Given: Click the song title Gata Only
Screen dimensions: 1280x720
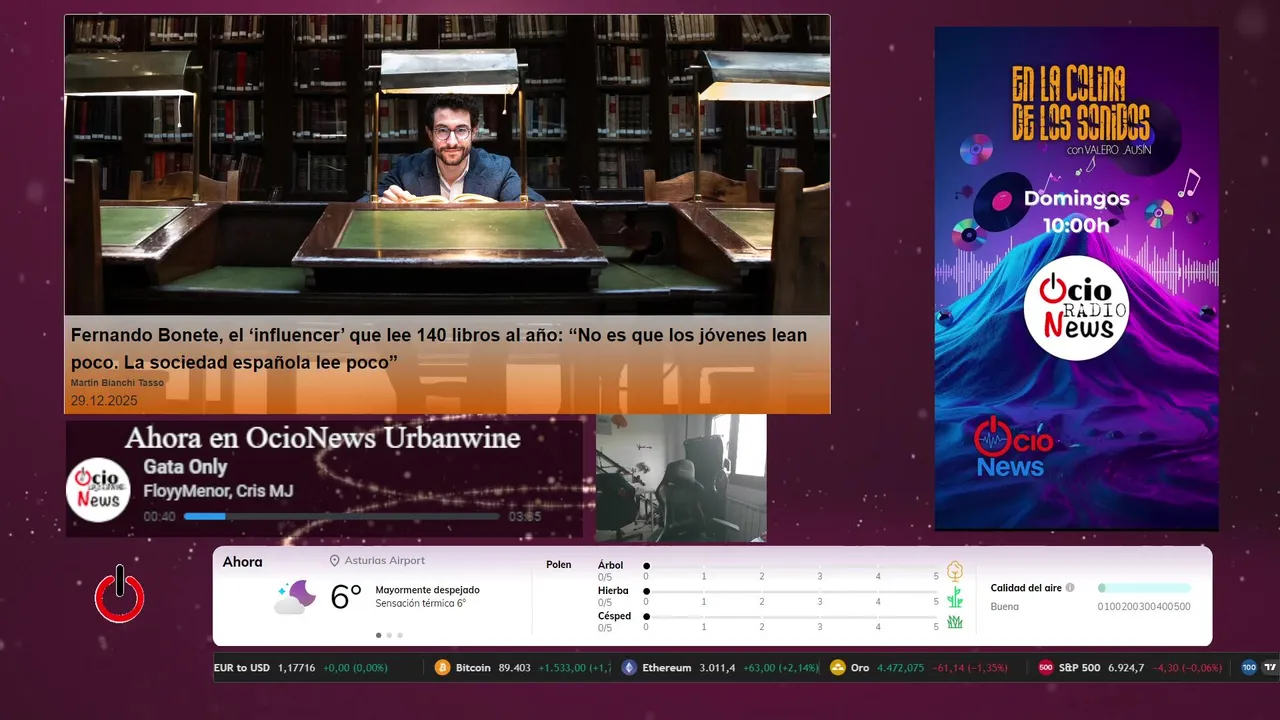Looking at the screenshot, I should [185, 467].
